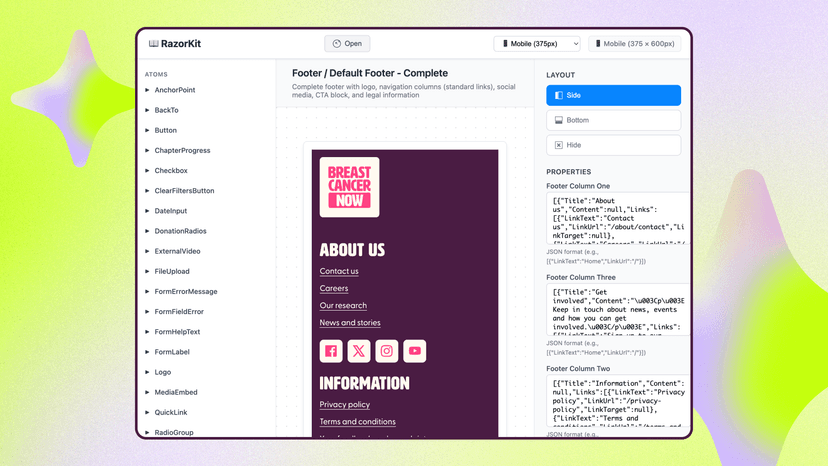Open the Instagram social icon in footer
This screenshot has height=466, width=828.
(x=387, y=351)
